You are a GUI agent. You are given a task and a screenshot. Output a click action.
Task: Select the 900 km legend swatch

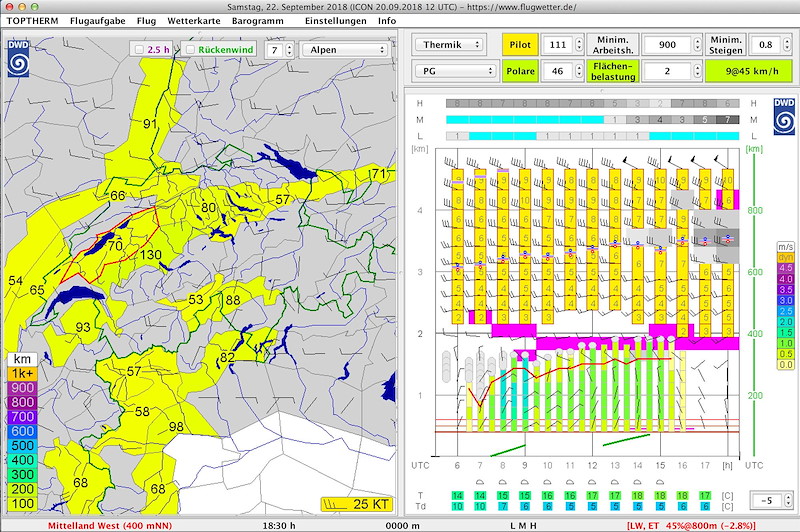coord(22,388)
